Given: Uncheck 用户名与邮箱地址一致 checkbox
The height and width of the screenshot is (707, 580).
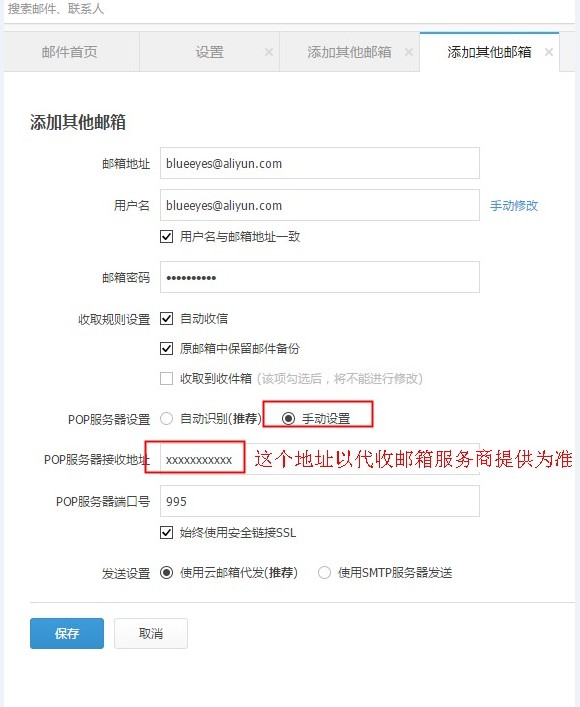Looking at the screenshot, I should (x=166, y=236).
